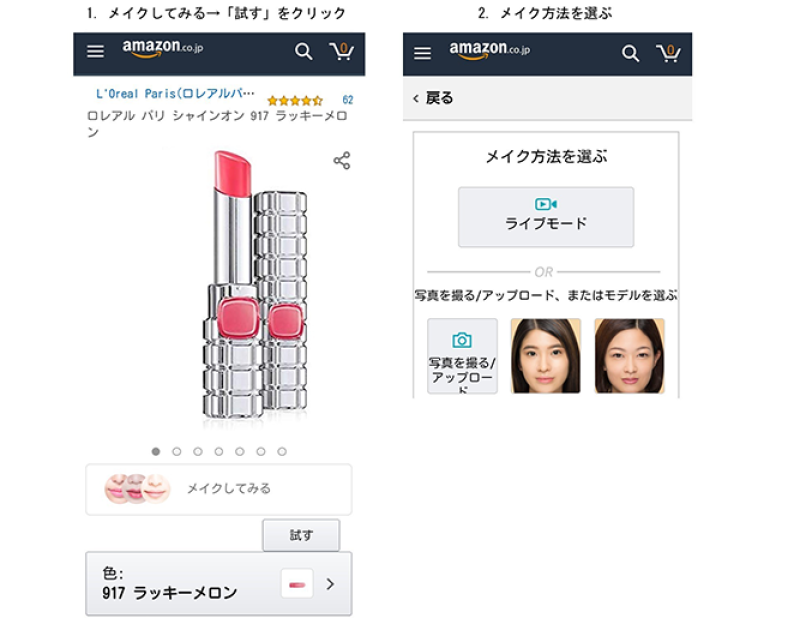The width and height of the screenshot is (812, 630).
Task: Click the 試す button to try the makeup
Action: point(302,535)
